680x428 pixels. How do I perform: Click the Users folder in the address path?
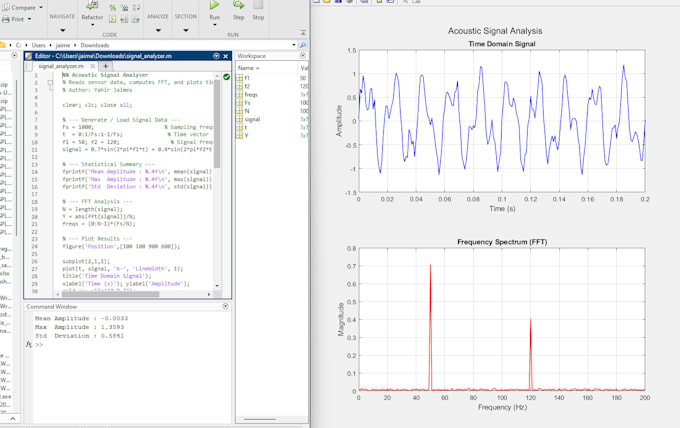(38, 45)
